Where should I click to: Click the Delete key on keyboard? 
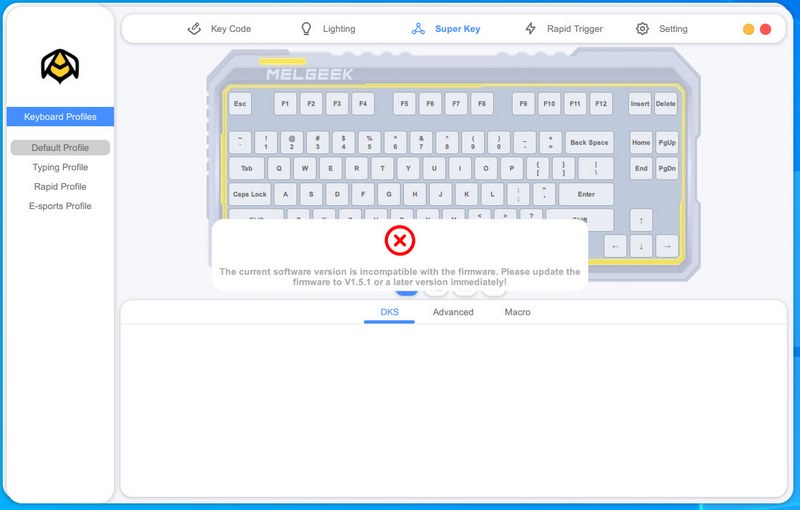pos(666,104)
